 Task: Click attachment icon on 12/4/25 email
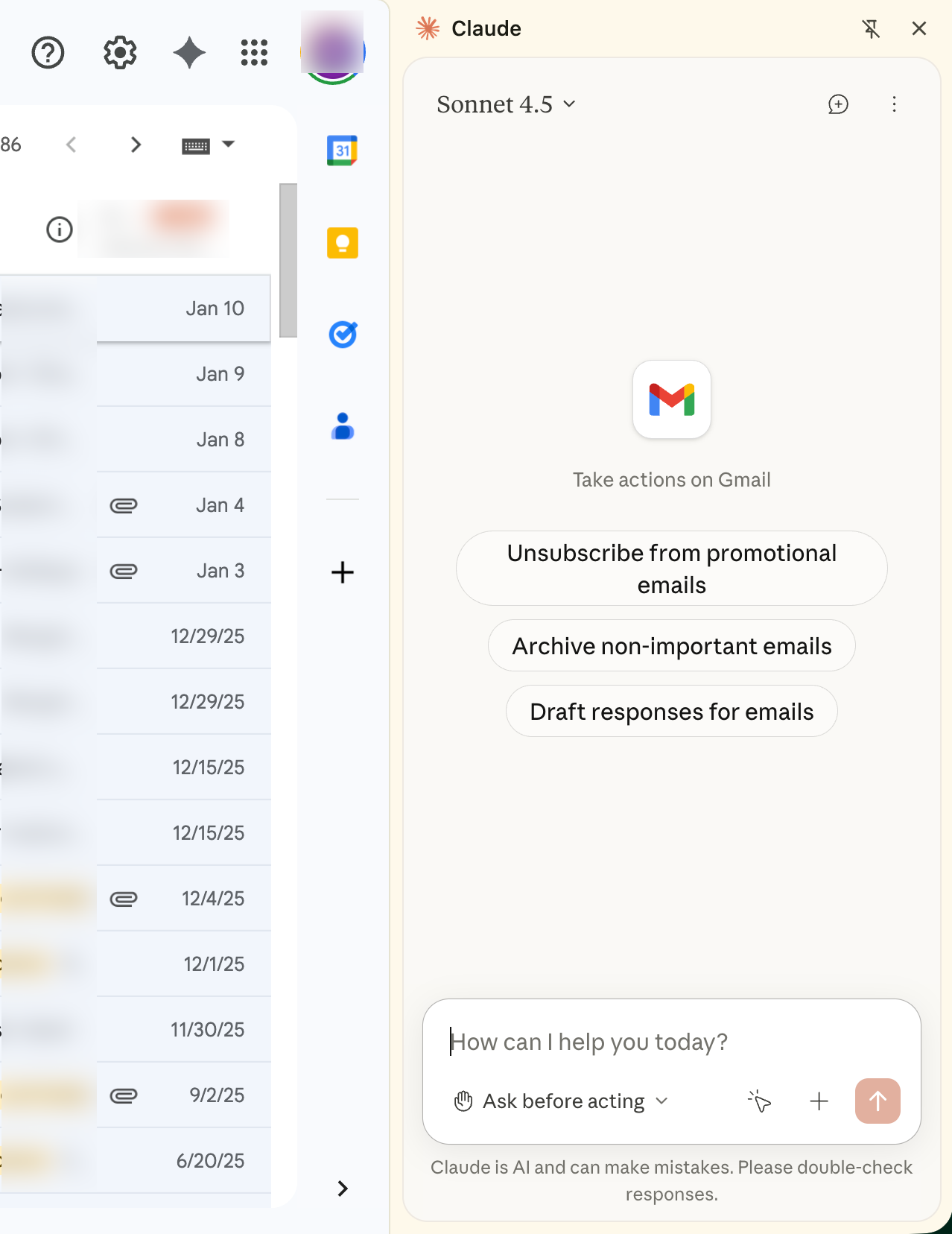[124, 899]
